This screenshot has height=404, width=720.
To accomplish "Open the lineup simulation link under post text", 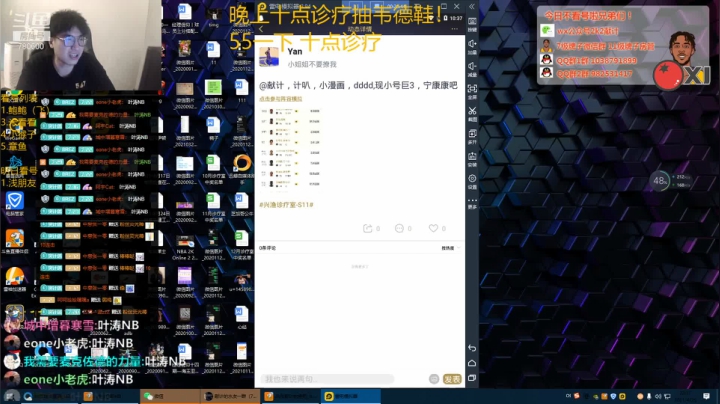I will 281,99.
